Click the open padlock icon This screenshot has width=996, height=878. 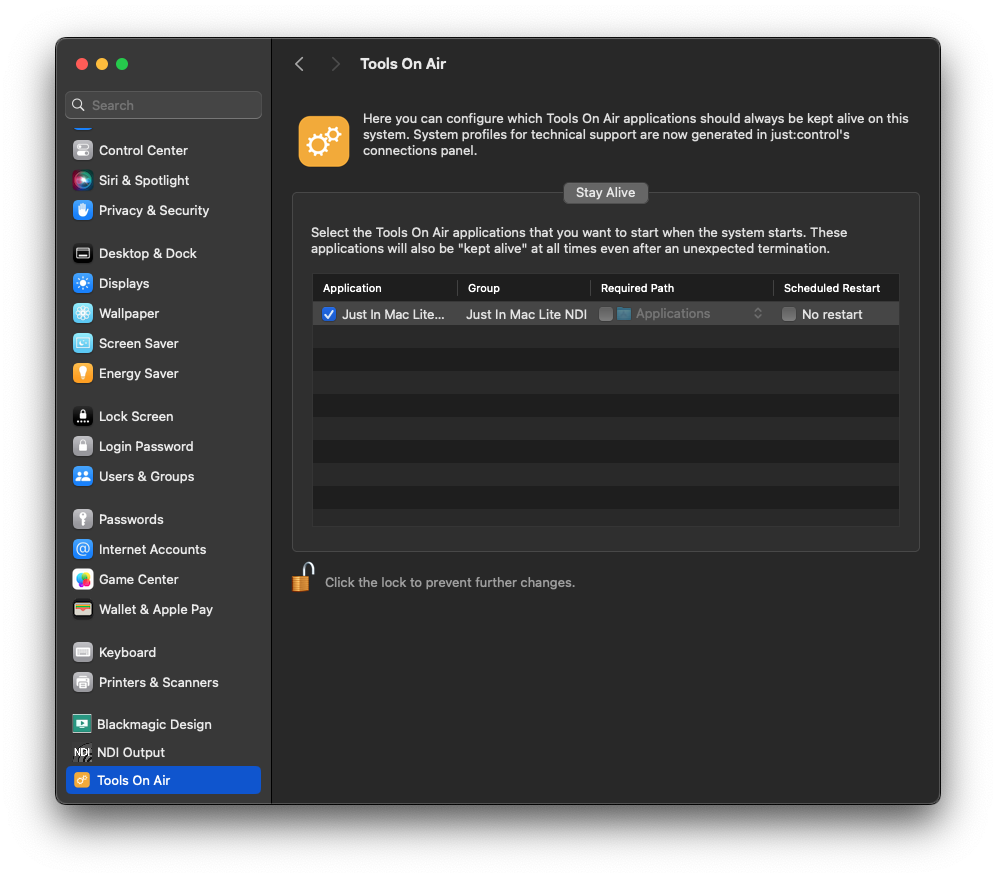click(303, 577)
